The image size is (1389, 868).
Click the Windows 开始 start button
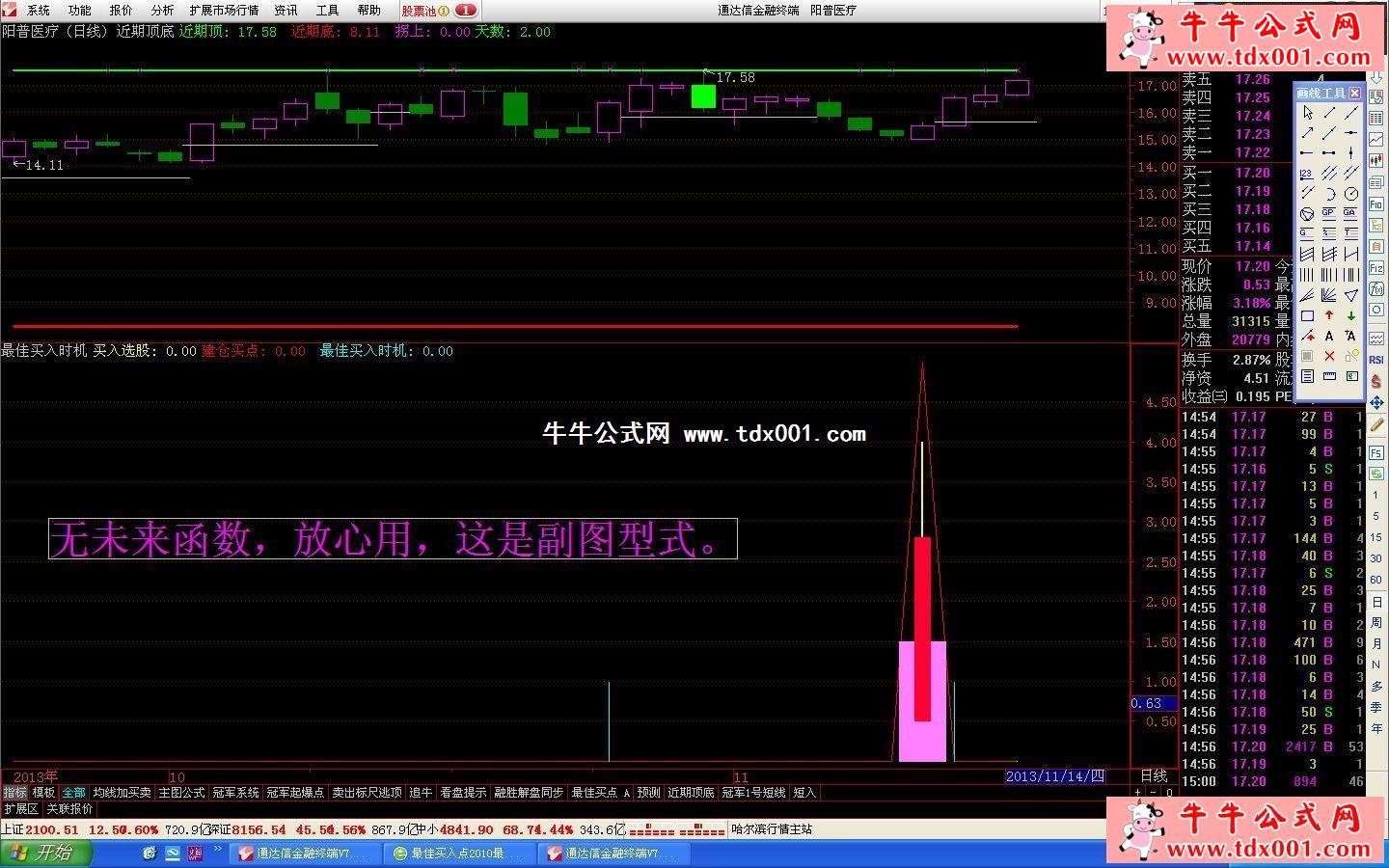[x=45, y=854]
